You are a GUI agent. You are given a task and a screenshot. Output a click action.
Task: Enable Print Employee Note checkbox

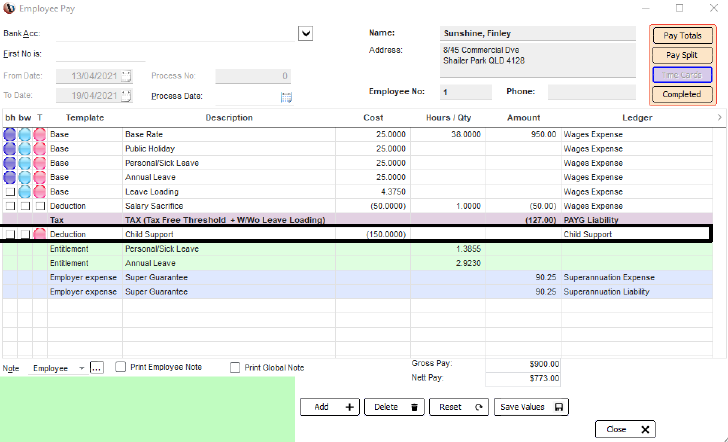point(121,367)
